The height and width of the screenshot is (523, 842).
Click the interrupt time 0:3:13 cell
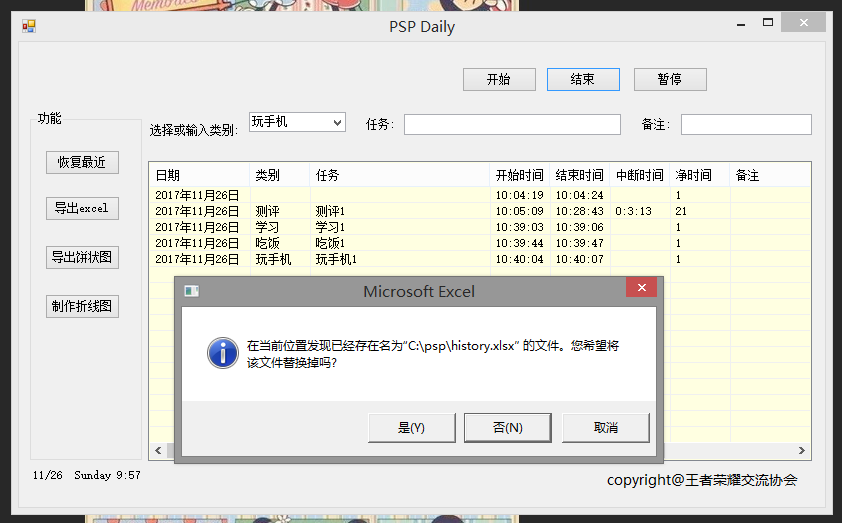click(640, 211)
